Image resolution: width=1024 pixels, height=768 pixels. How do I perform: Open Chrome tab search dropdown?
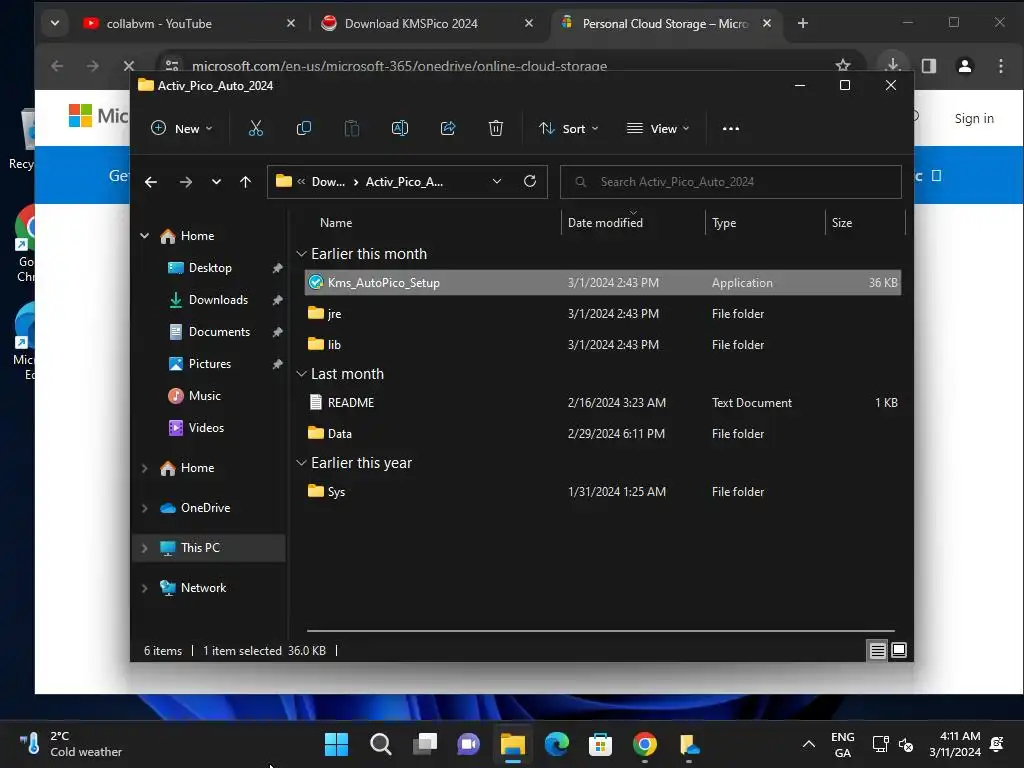pyautogui.click(x=55, y=24)
